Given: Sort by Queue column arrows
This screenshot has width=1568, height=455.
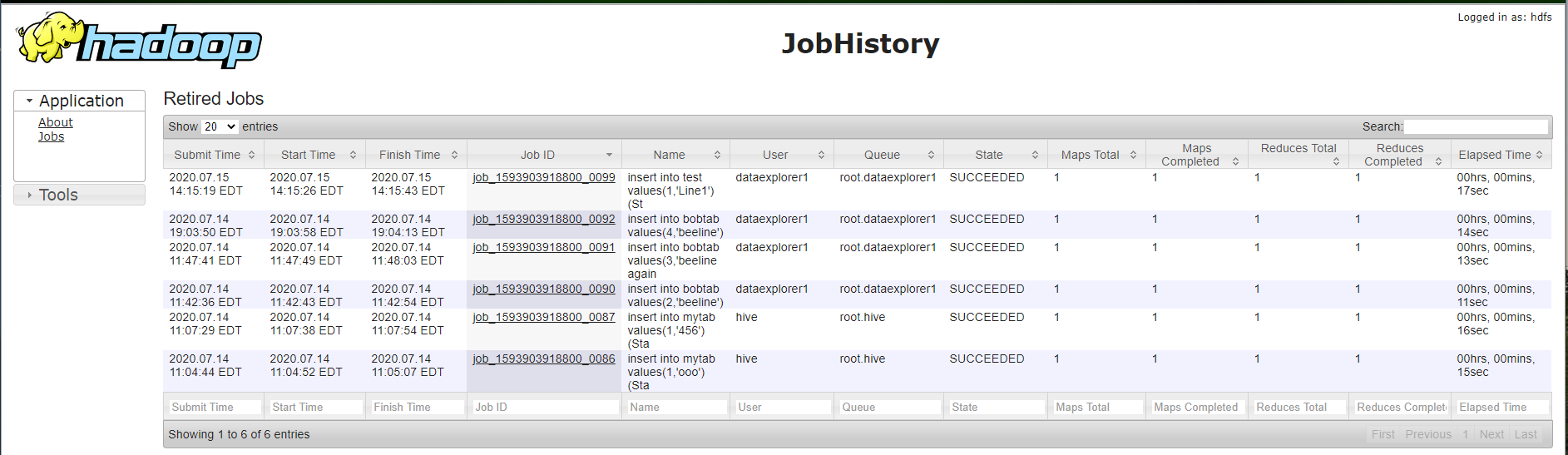Looking at the screenshot, I should point(931,155).
